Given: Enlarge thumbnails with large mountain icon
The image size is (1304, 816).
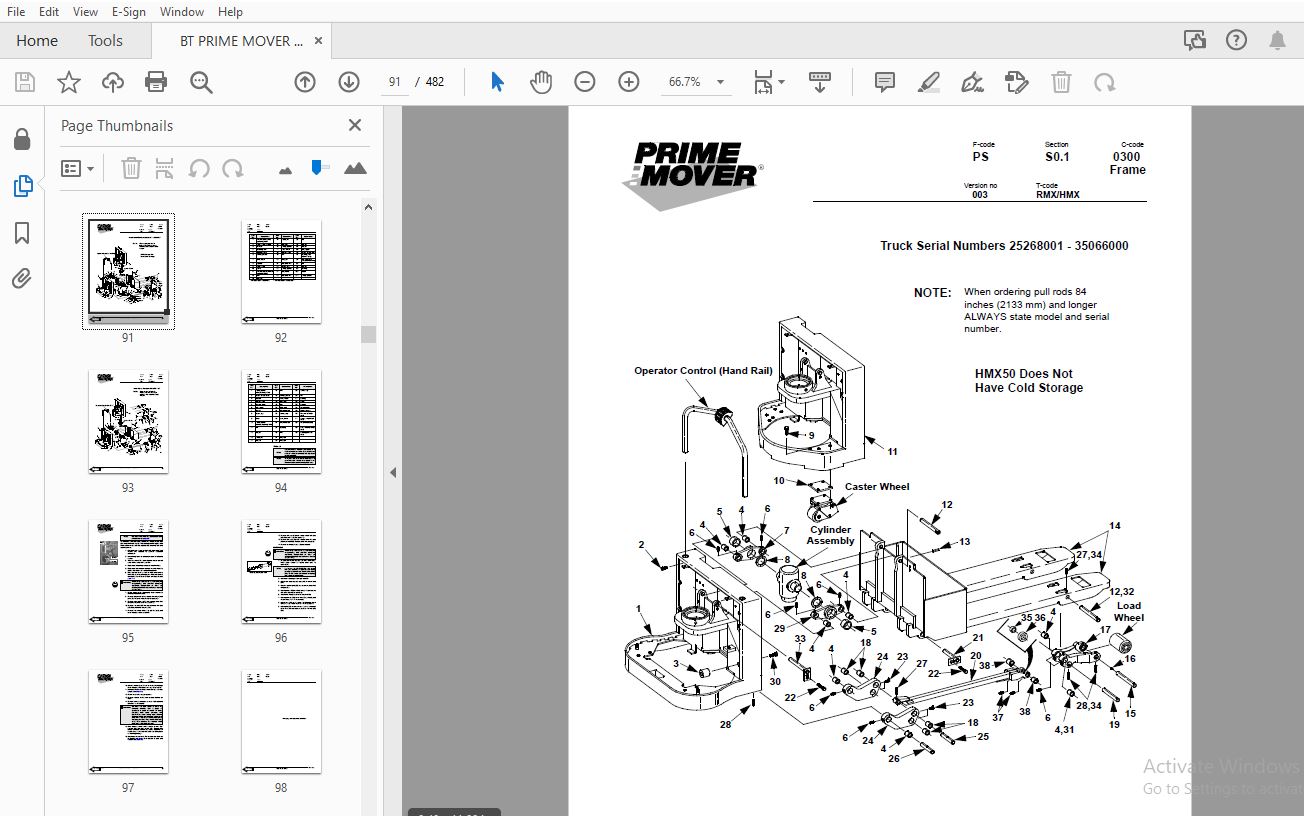Looking at the screenshot, I should point(355,168).
